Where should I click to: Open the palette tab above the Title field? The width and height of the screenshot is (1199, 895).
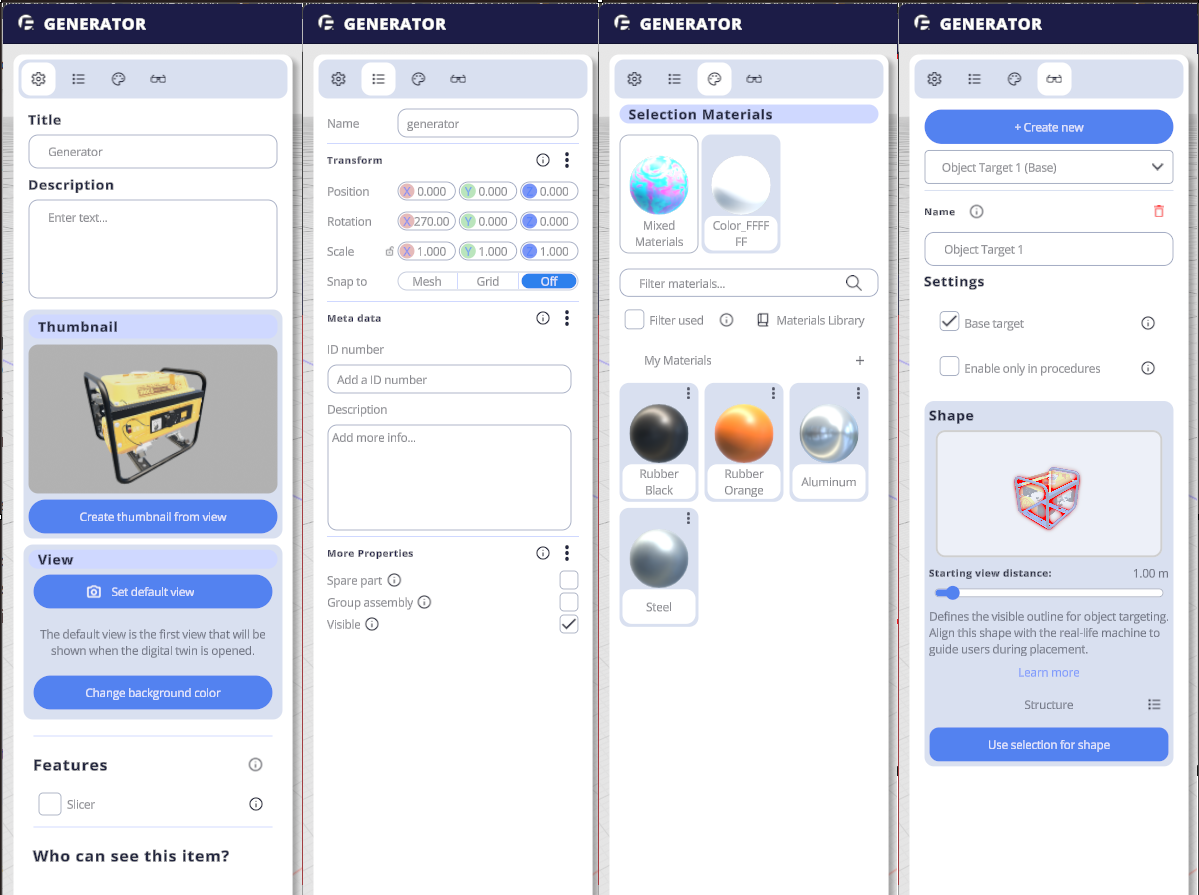[118, 79]
